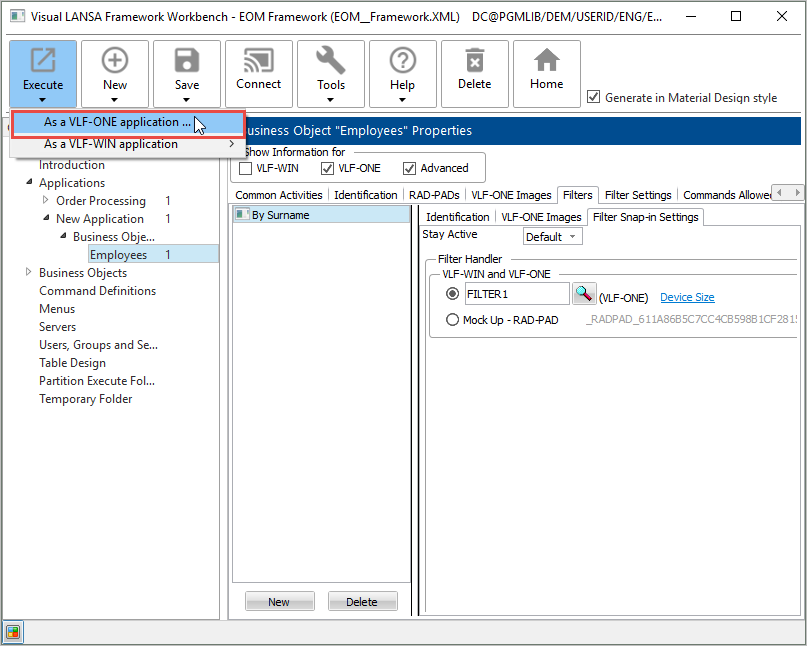This screenshot has height=646, width=807.
Task: Select the Mock Up - RAD-PAD radio button
Action: tap(452, 320)
